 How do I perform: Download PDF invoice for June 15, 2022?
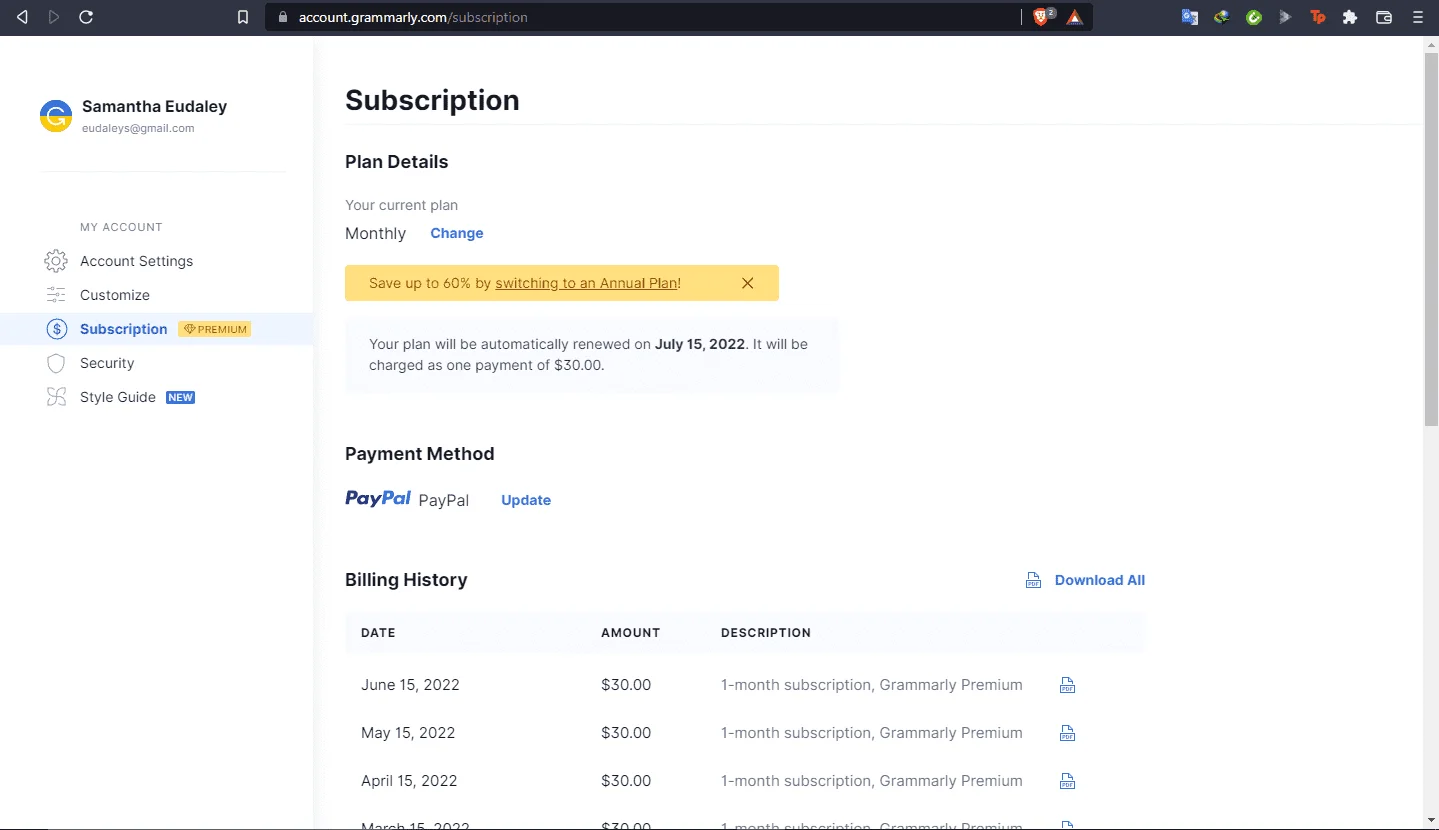[x=1067, y=685]
